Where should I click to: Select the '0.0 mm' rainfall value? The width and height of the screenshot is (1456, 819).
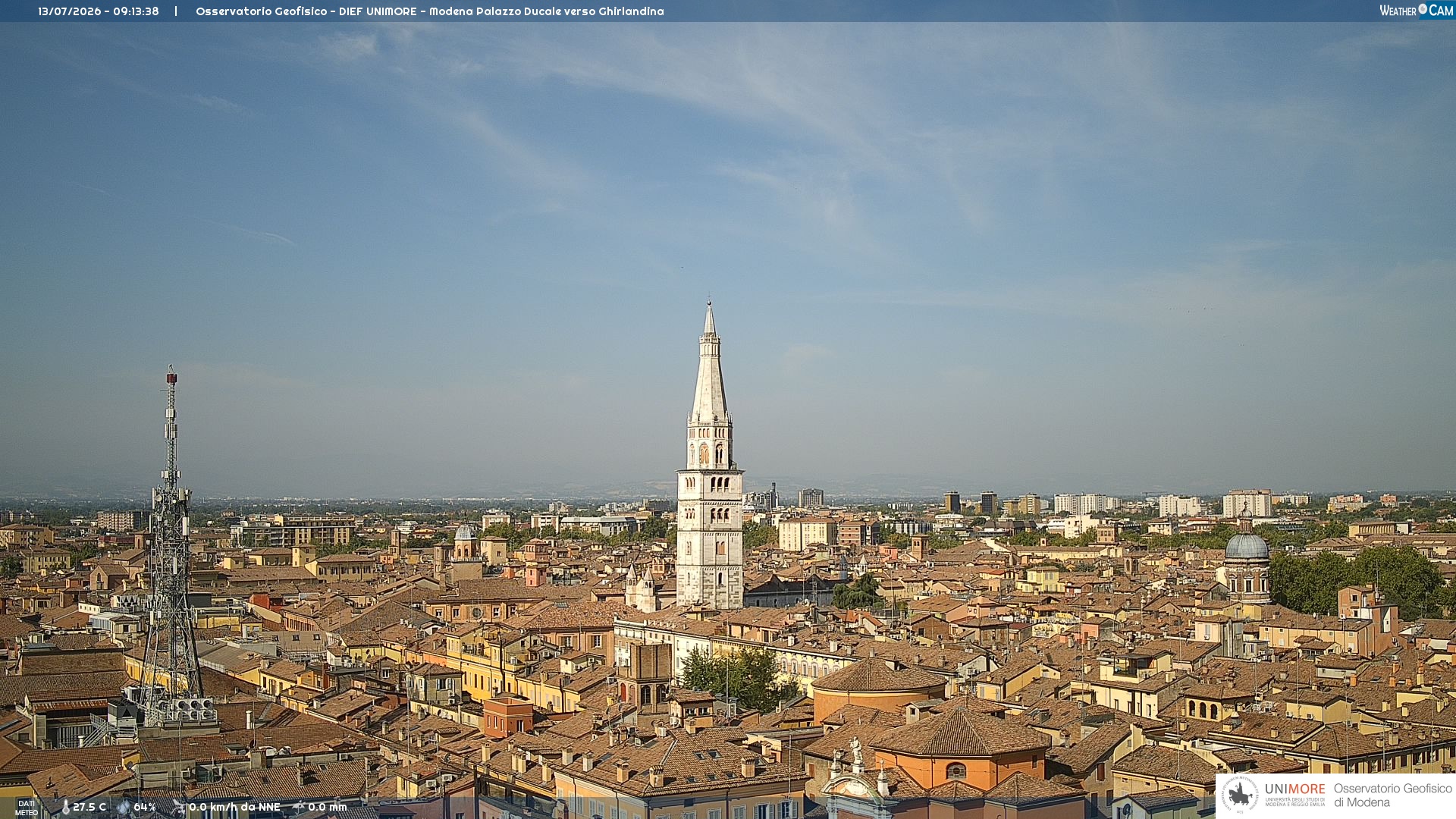(x=327, y=808)
